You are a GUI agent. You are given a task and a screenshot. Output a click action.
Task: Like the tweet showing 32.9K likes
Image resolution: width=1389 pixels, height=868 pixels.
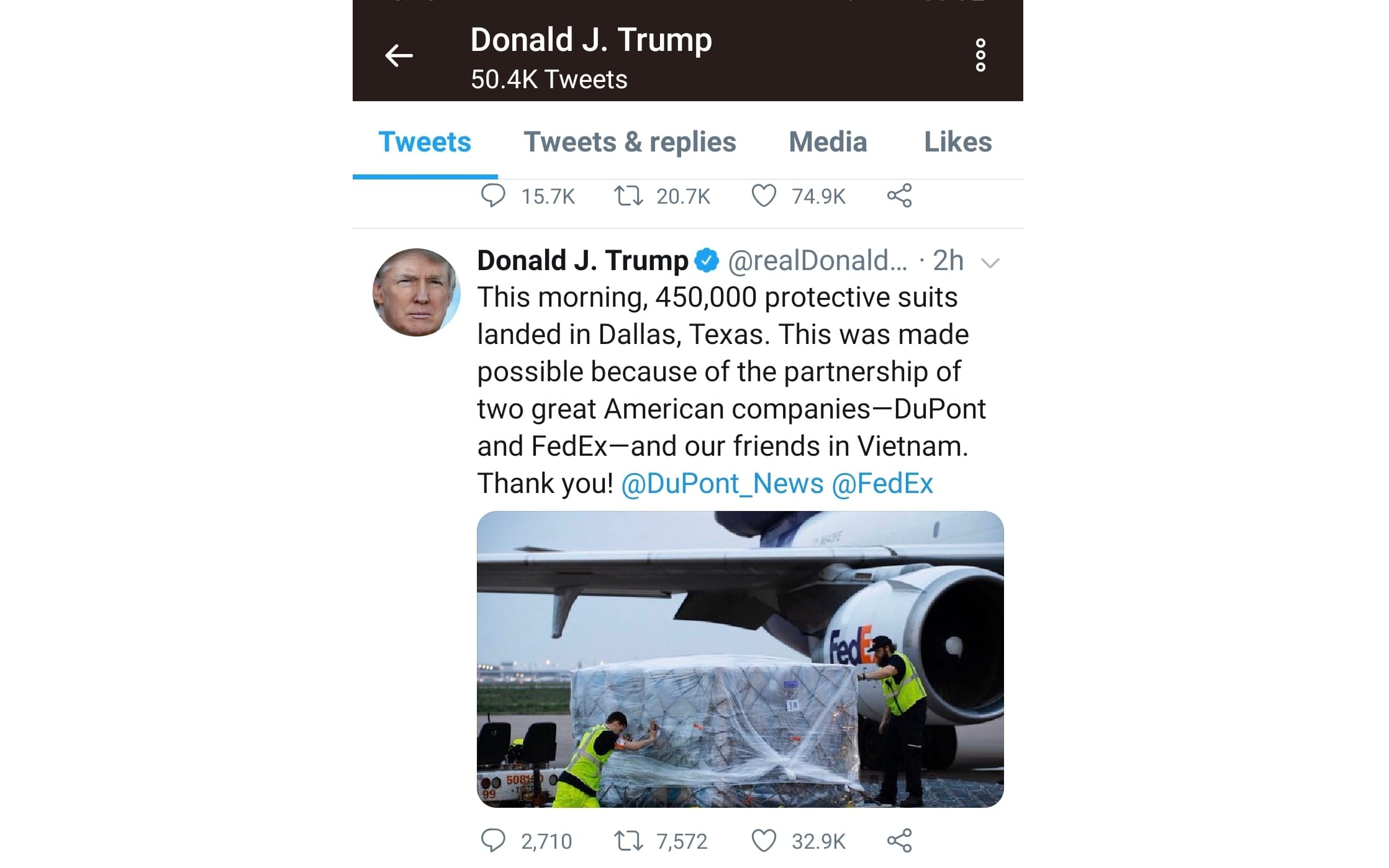coord(764,841)
